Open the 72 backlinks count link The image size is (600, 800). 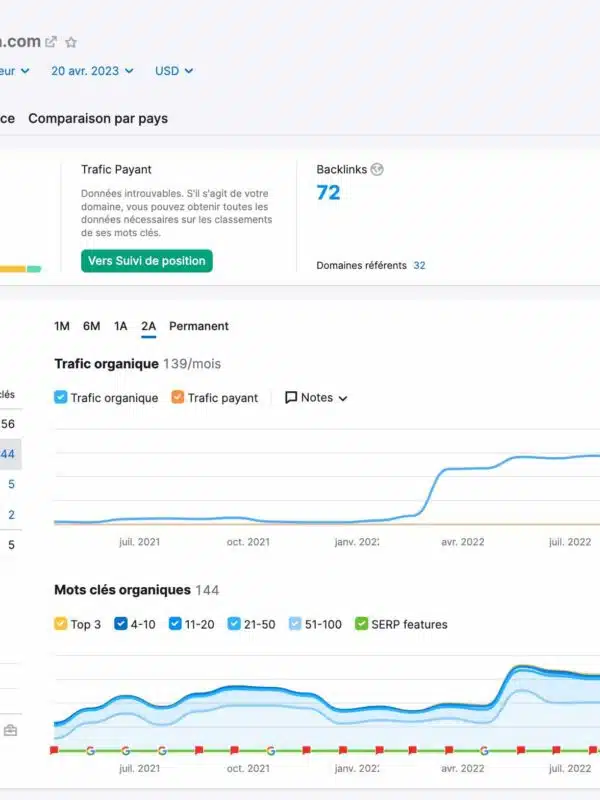point(328,193)
